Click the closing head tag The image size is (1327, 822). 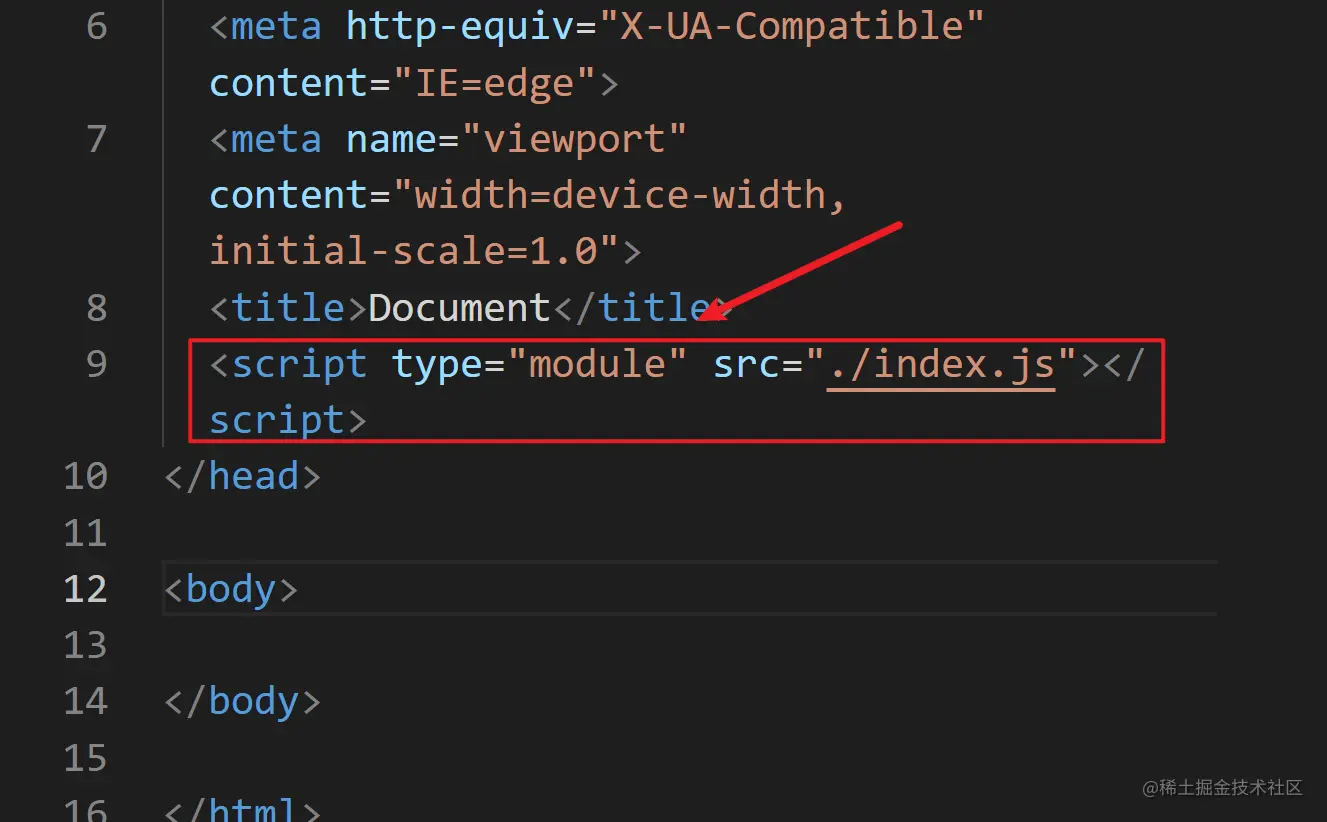click(x=243, y=476)
